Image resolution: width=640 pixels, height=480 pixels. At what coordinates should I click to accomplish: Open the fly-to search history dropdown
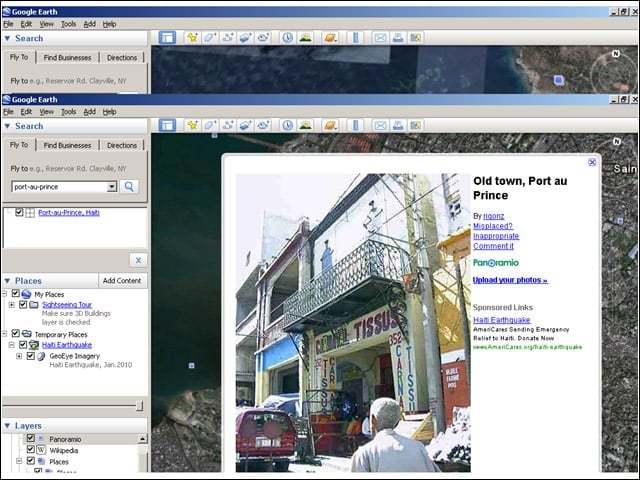111,187
